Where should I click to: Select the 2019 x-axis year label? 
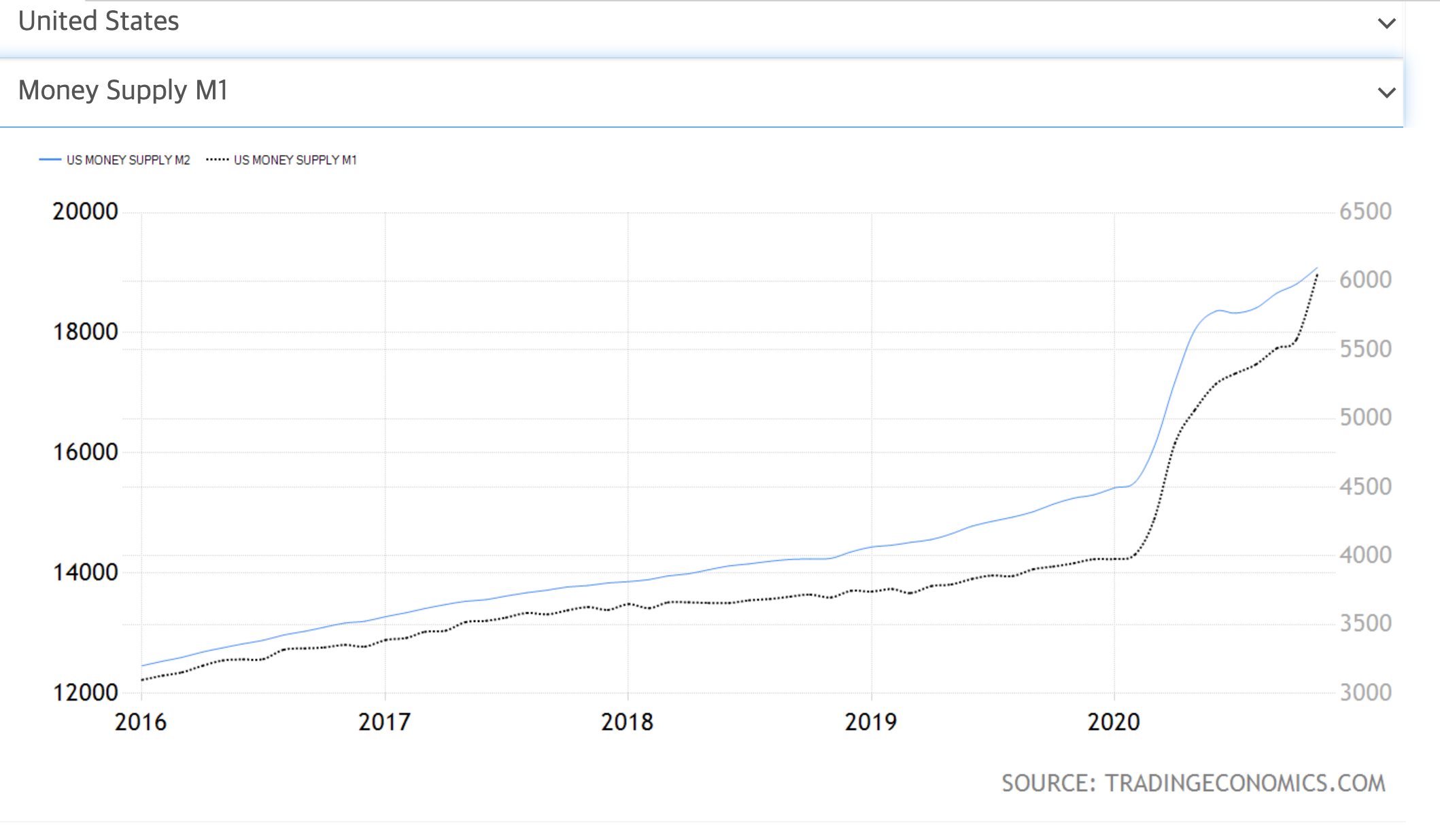(x=870, y=722)
